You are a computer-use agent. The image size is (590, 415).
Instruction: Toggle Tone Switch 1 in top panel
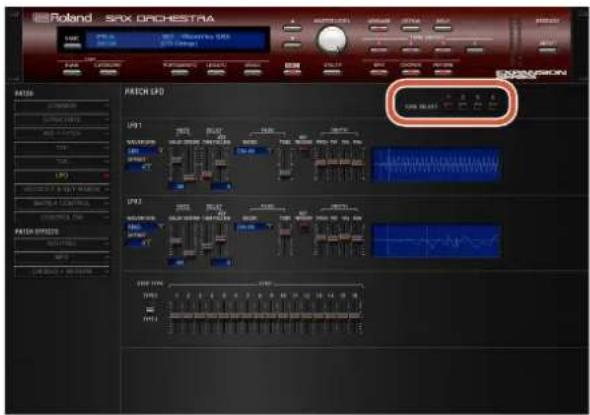(379, 50)
